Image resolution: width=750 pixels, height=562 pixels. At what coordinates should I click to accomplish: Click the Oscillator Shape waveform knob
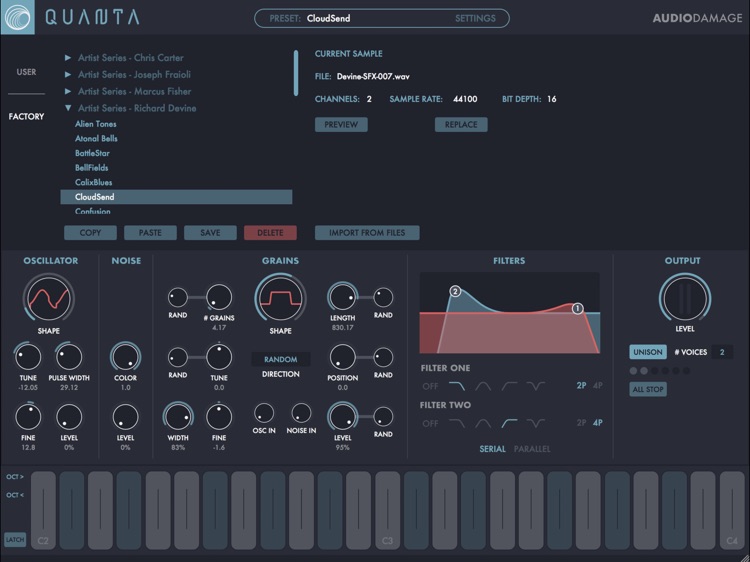[48, 298]
